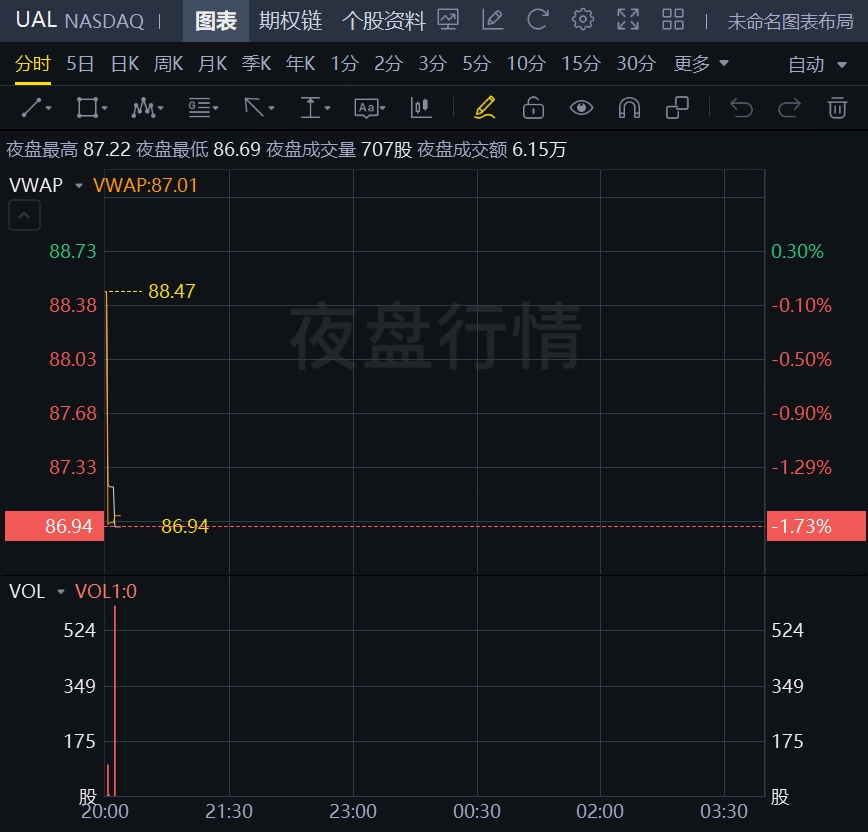Open chart settings gear icon
The width and height of the screenshot is (868, 832).
coord(583,19)
